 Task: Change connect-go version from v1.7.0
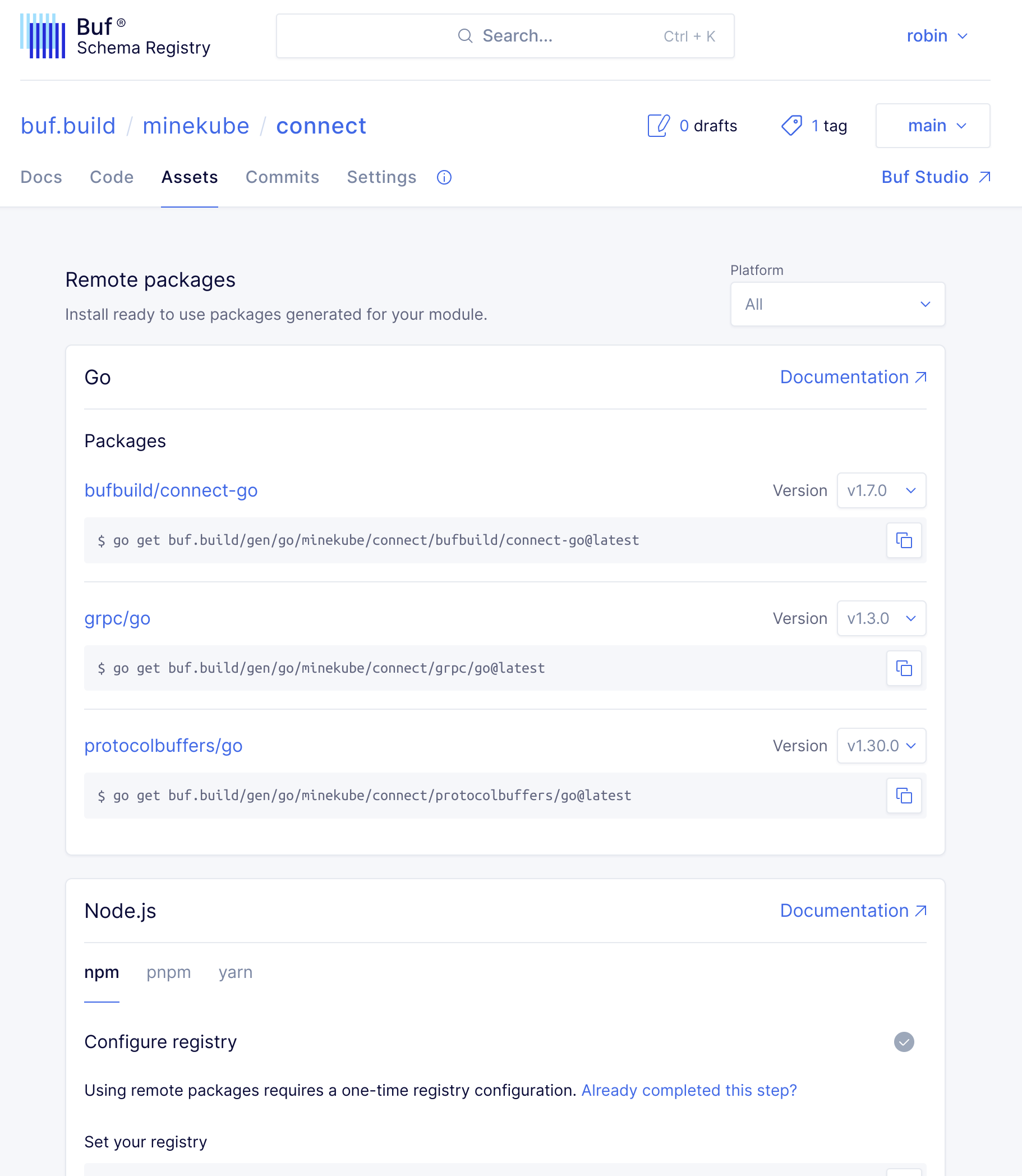(881, 490)
